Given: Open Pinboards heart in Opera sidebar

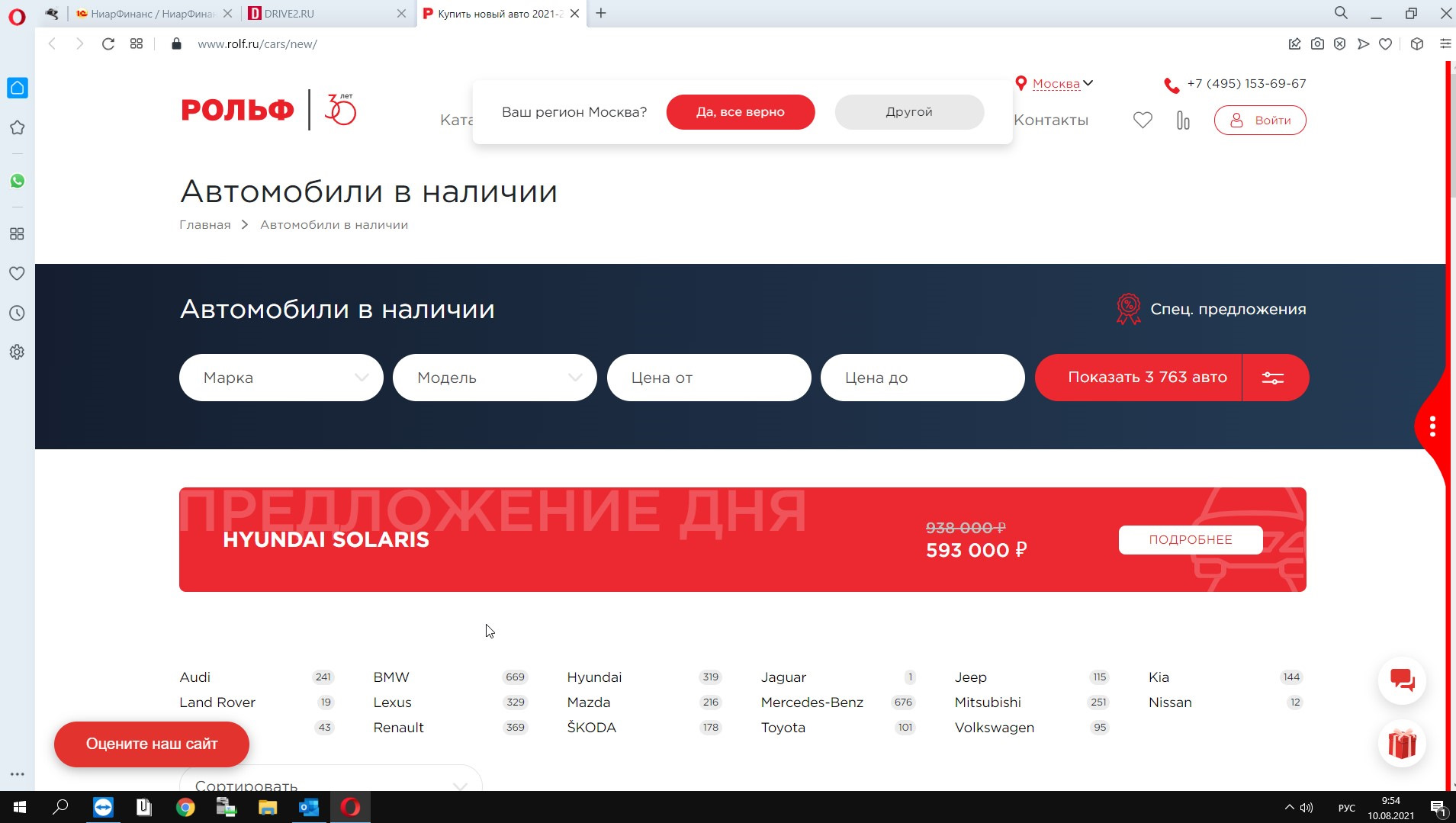Looking at the screenshot, I should coord(17,273).
